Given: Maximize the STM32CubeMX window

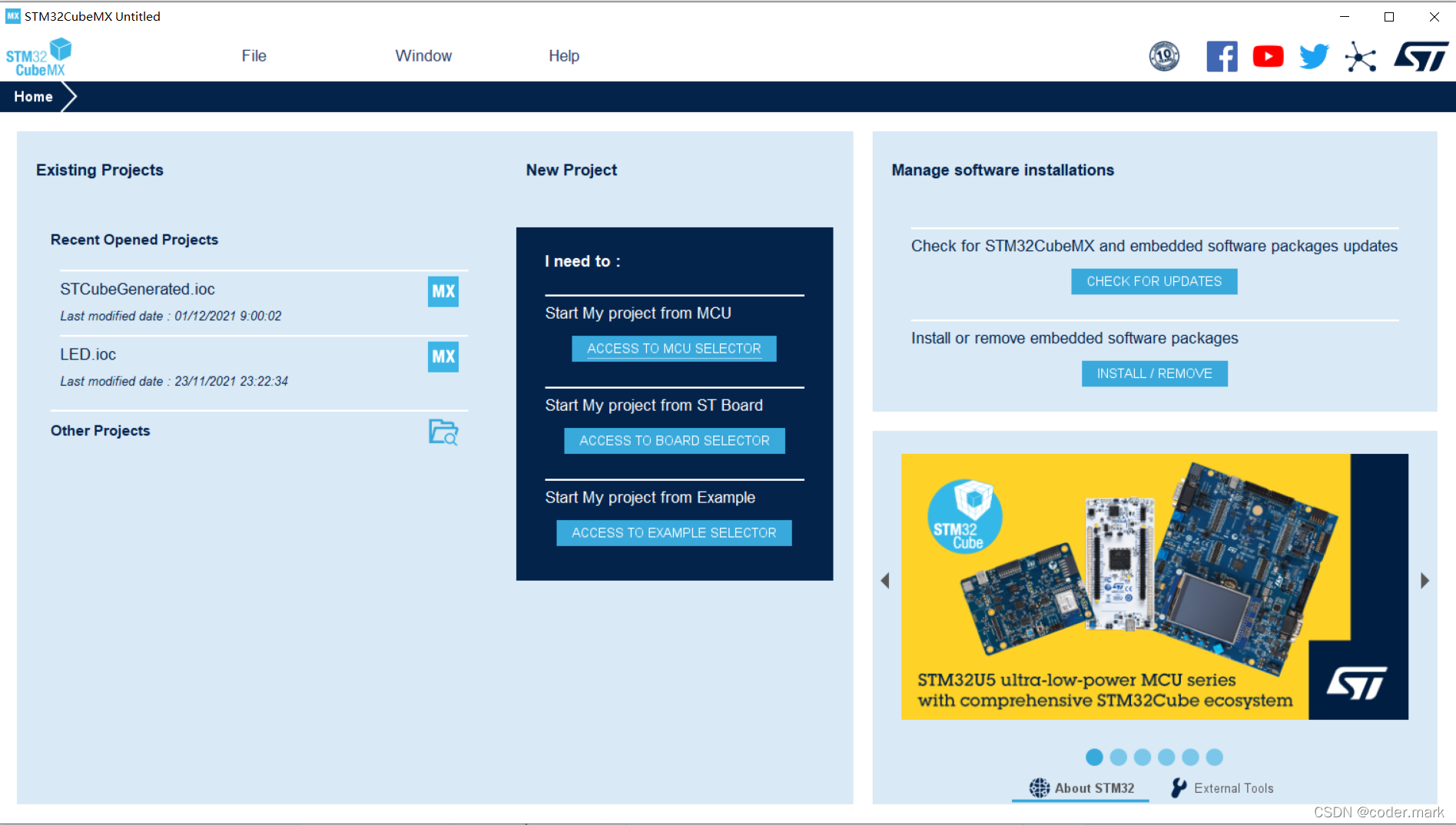Looking at the screenshot, I should click(1388, 16).
